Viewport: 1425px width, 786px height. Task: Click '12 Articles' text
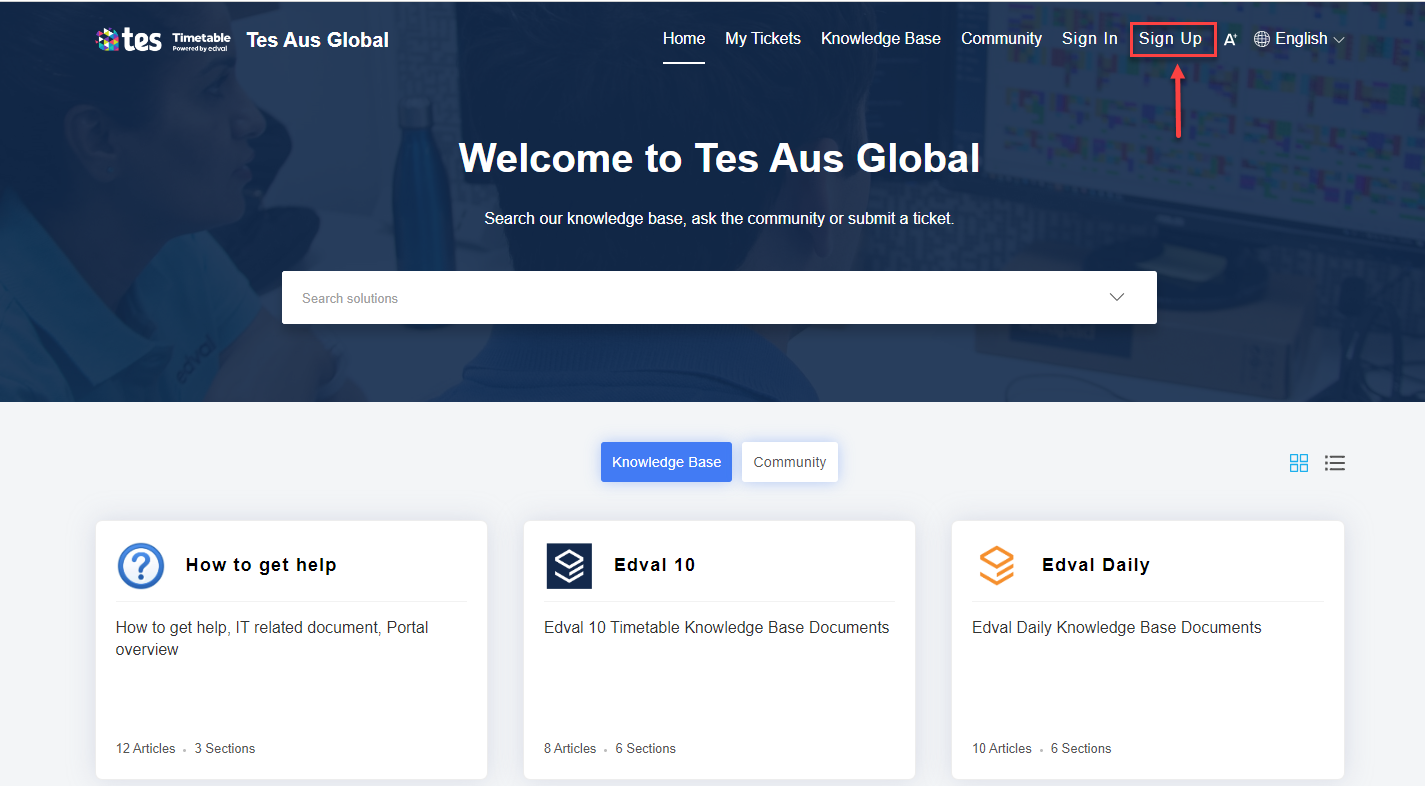(145, 748)
